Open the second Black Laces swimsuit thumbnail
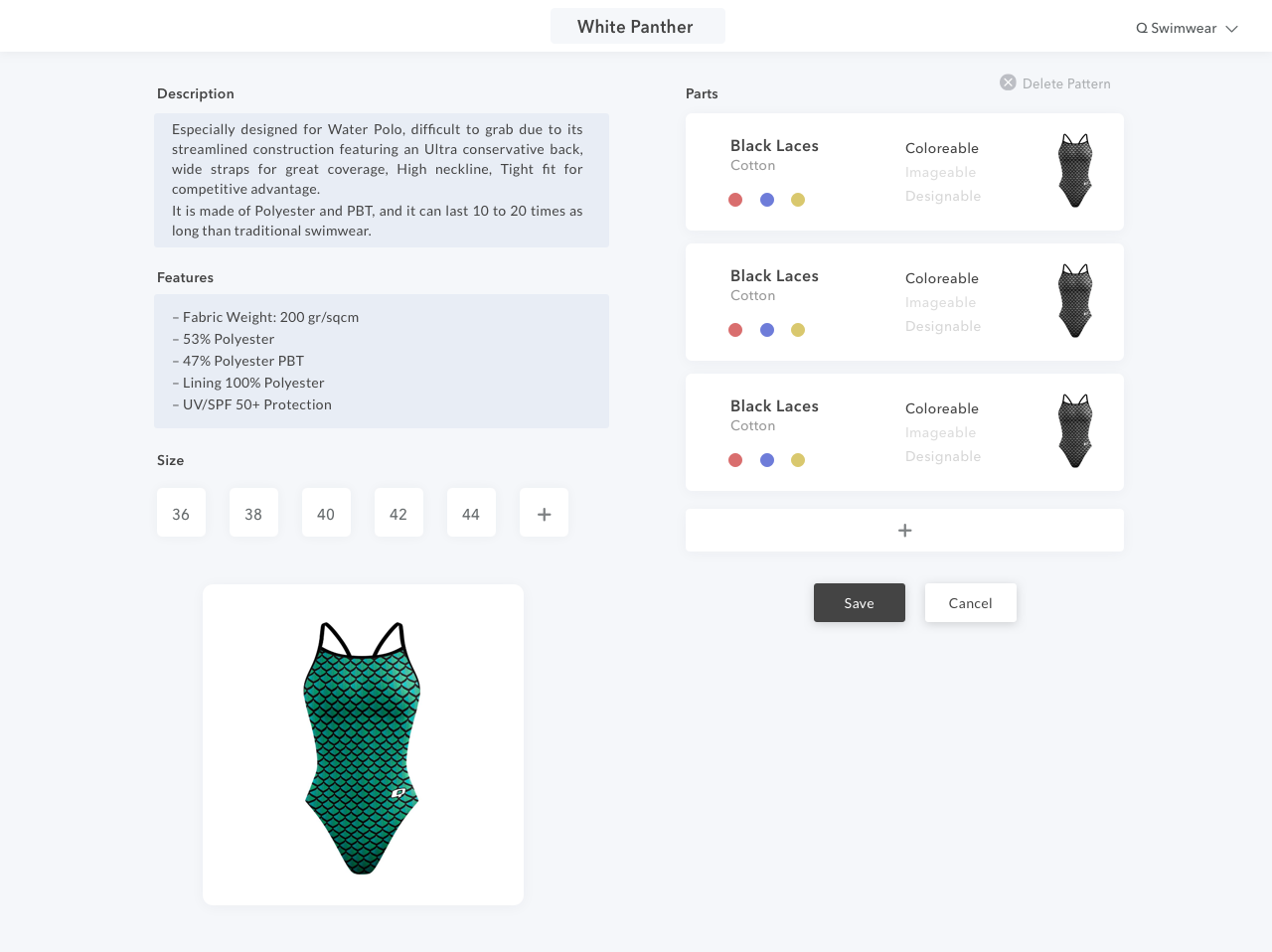The width and height of the screenshot is (1272, 952). 1075,301
